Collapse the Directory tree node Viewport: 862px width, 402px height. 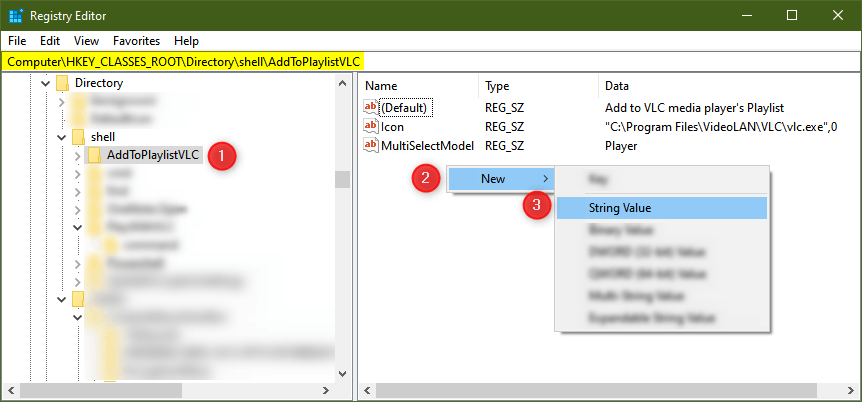[44, 83]
